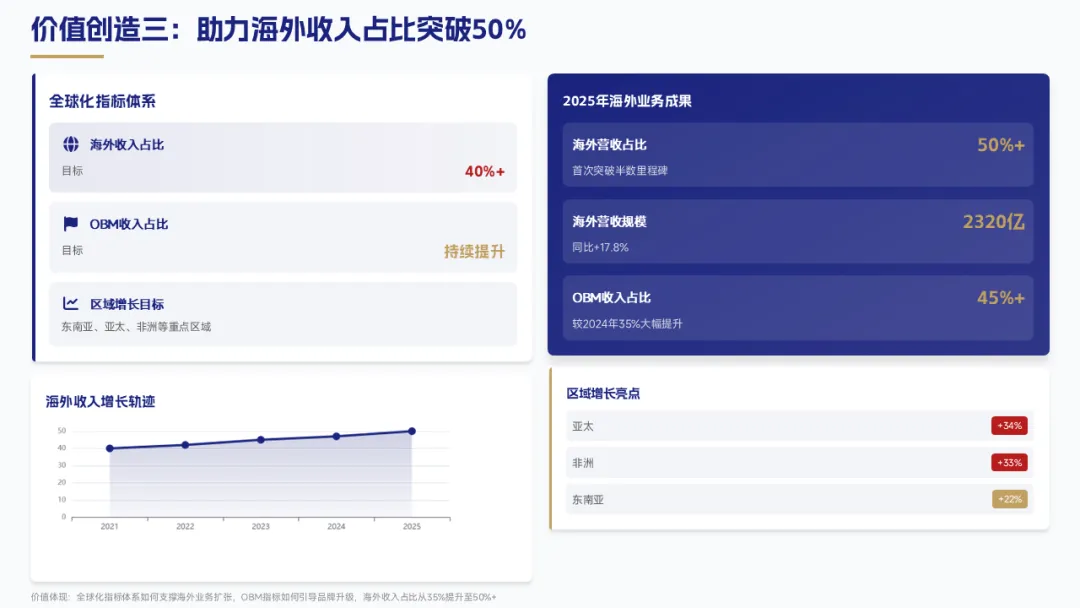Click the globe icon beside 海外收入占比
Viewport: 1080px width, 608px height.
[71, 144]
